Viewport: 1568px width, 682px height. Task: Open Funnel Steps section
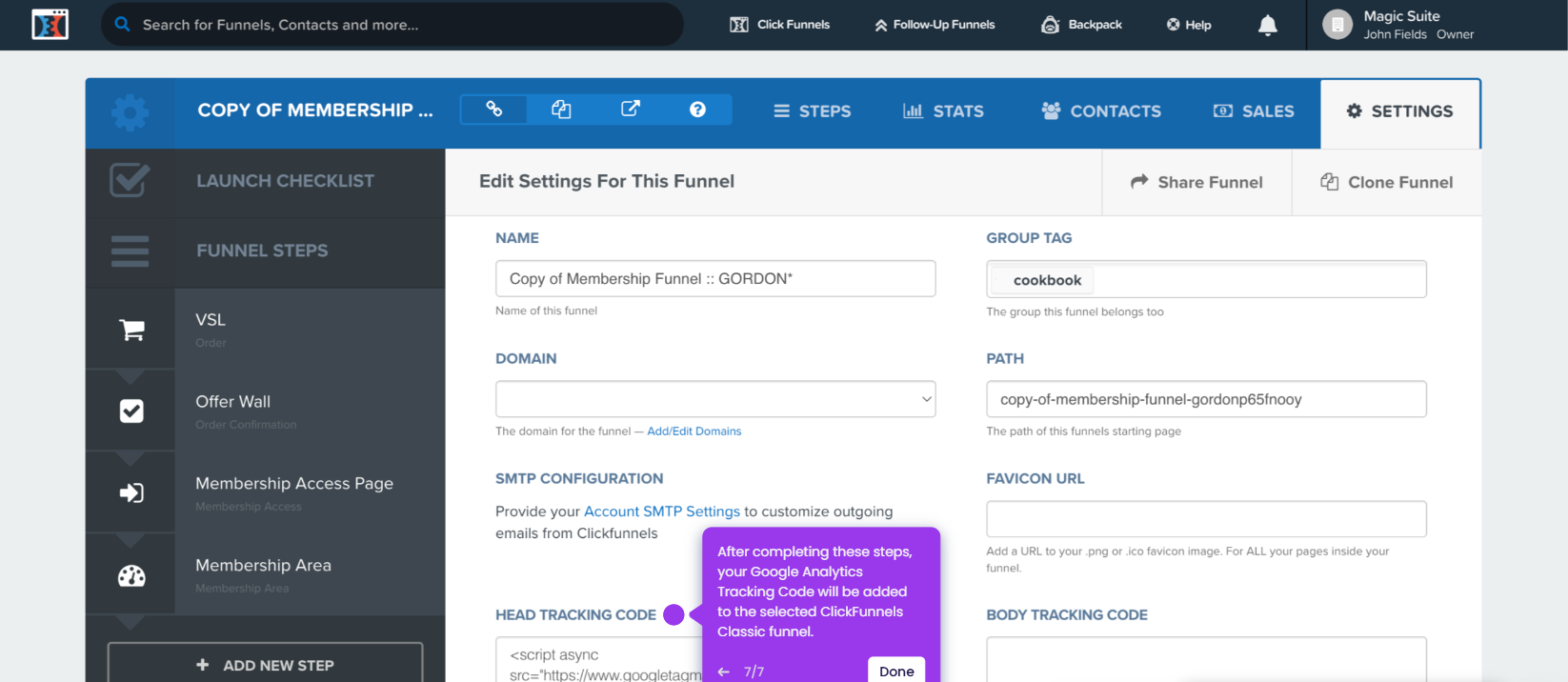pos(262,251)
